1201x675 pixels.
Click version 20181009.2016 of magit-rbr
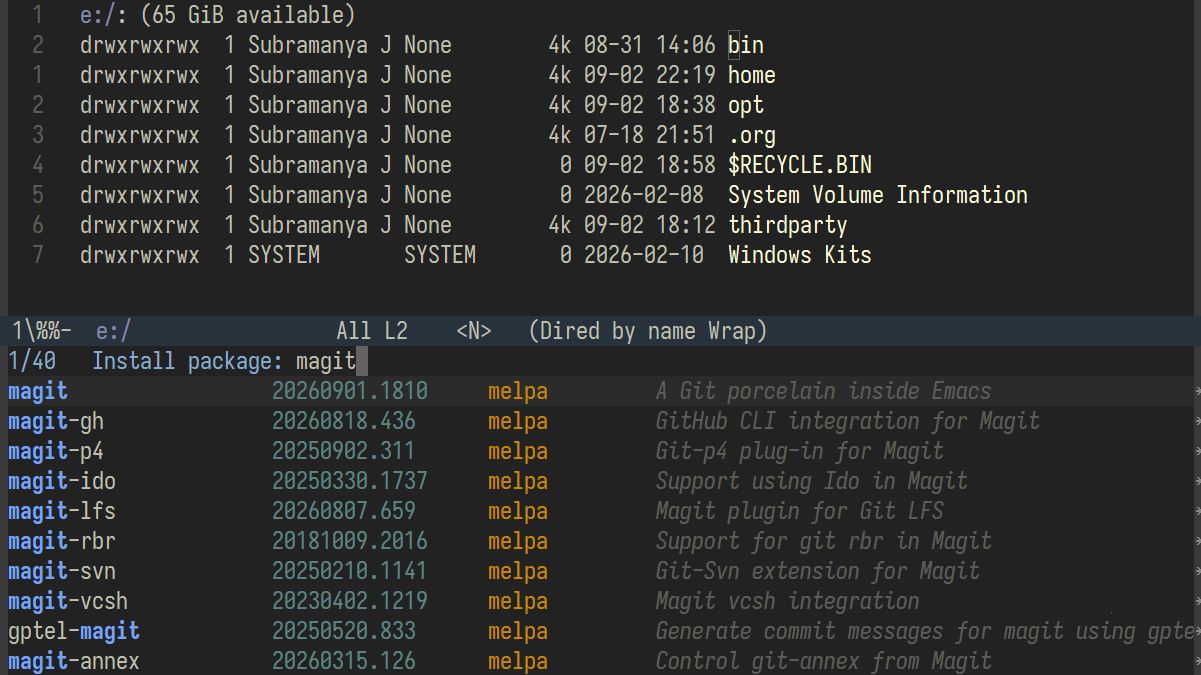350,541
